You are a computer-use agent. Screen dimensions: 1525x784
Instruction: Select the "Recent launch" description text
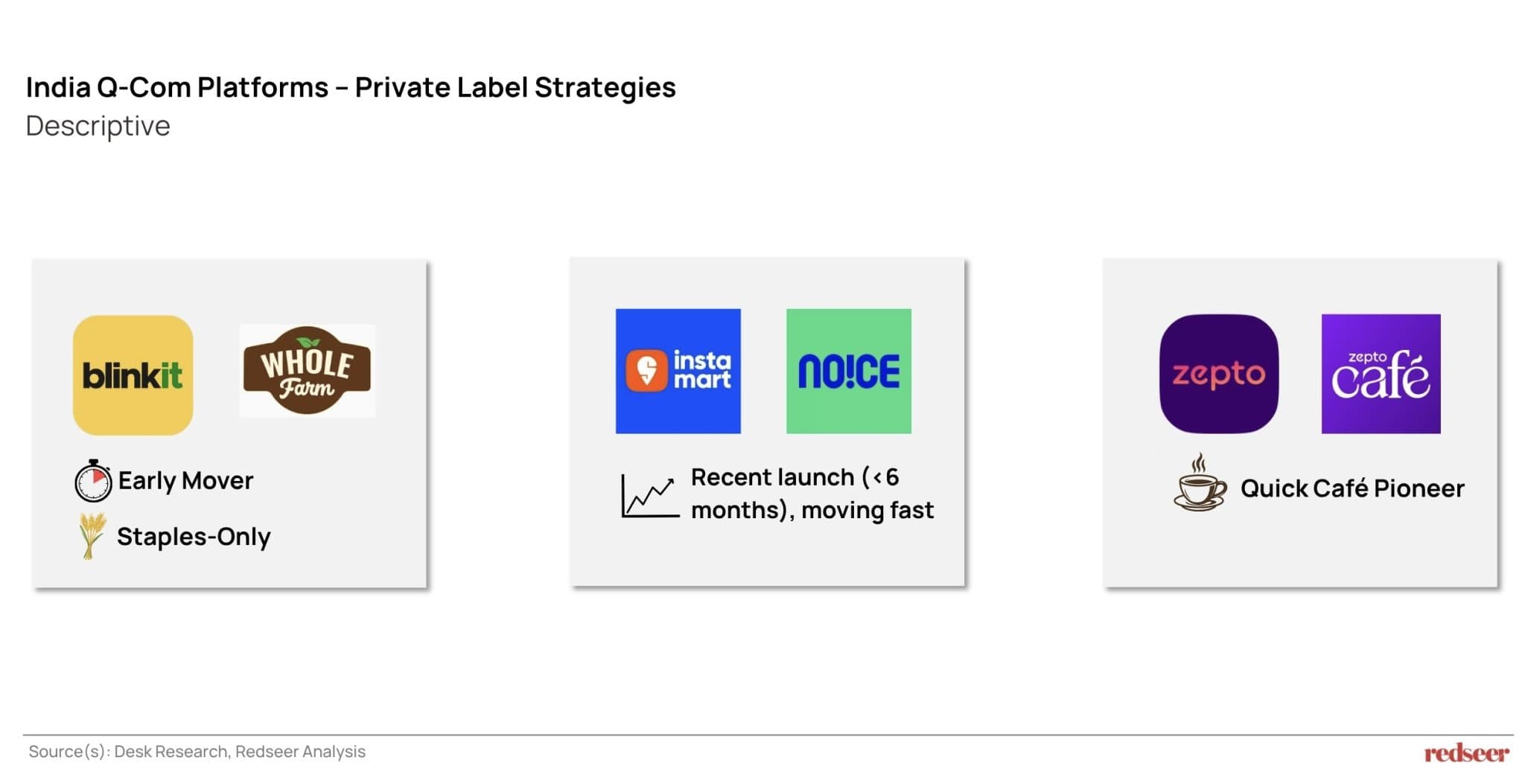tap(812, 494)
